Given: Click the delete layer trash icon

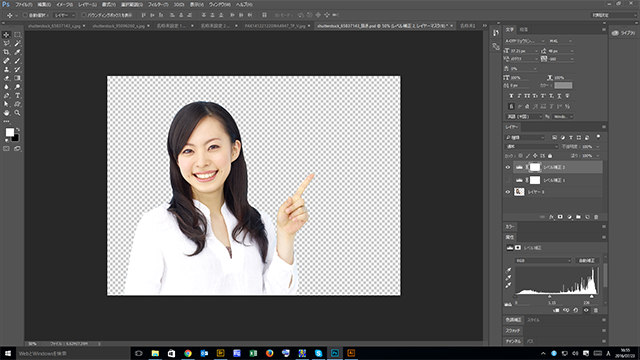Looking at the screenshot, I should pyautogui.click(x=596, y=217).
